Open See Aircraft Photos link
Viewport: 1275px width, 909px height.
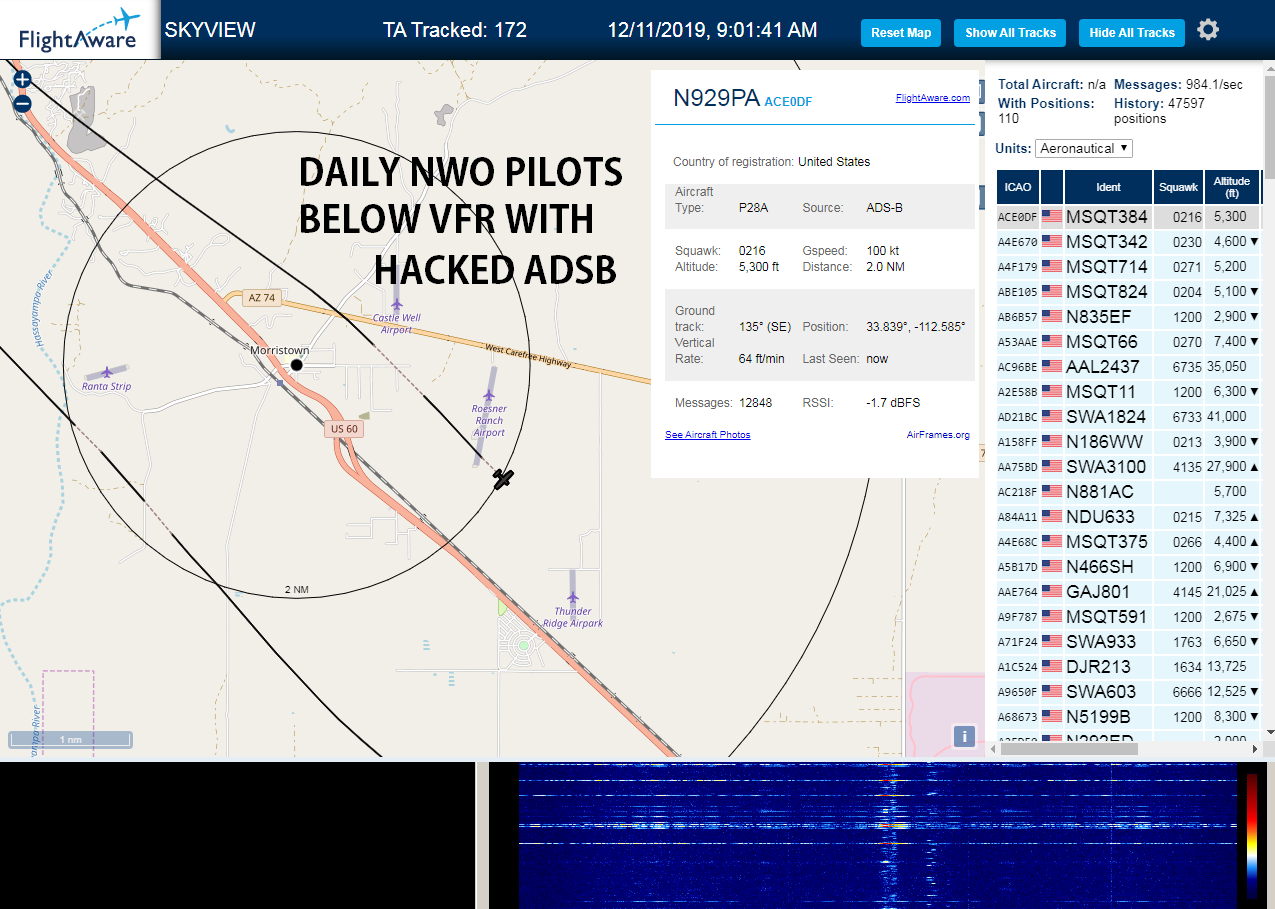pyautogui.click(x=707, y=435)
